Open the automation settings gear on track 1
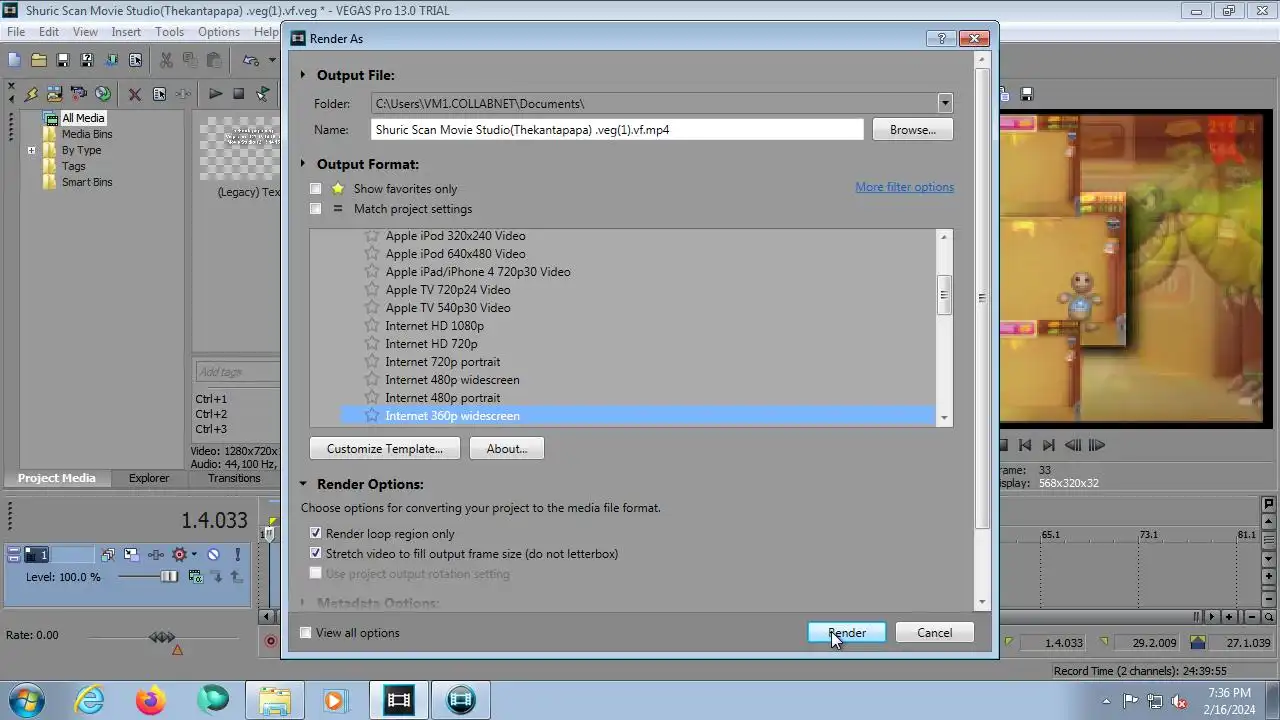The width and height of the screenshot is (1280, 720). [x=179, y=554]
